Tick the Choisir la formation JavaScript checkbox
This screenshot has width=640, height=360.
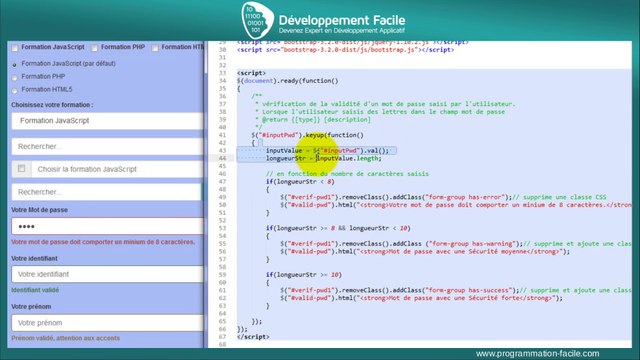tap(22, 169)
